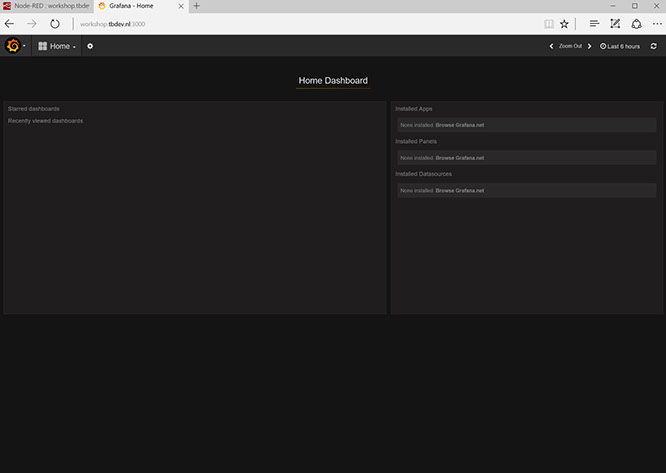The width and height of the screenshot is (666, 473).
Task: Click the dashboard settings gear icon
Action: click(x=90, y=46)
